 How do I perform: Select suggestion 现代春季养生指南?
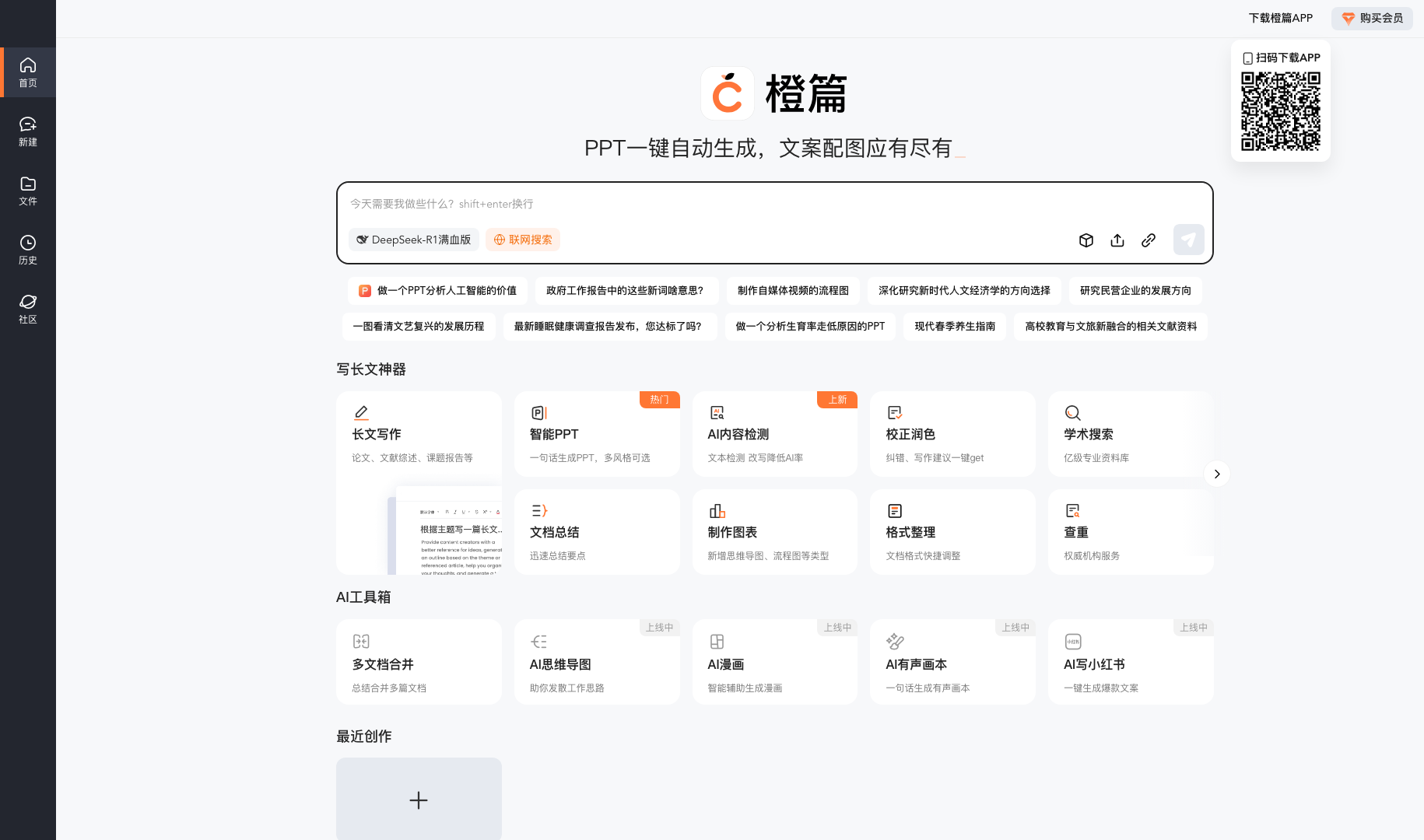click(x=955, y=327)
